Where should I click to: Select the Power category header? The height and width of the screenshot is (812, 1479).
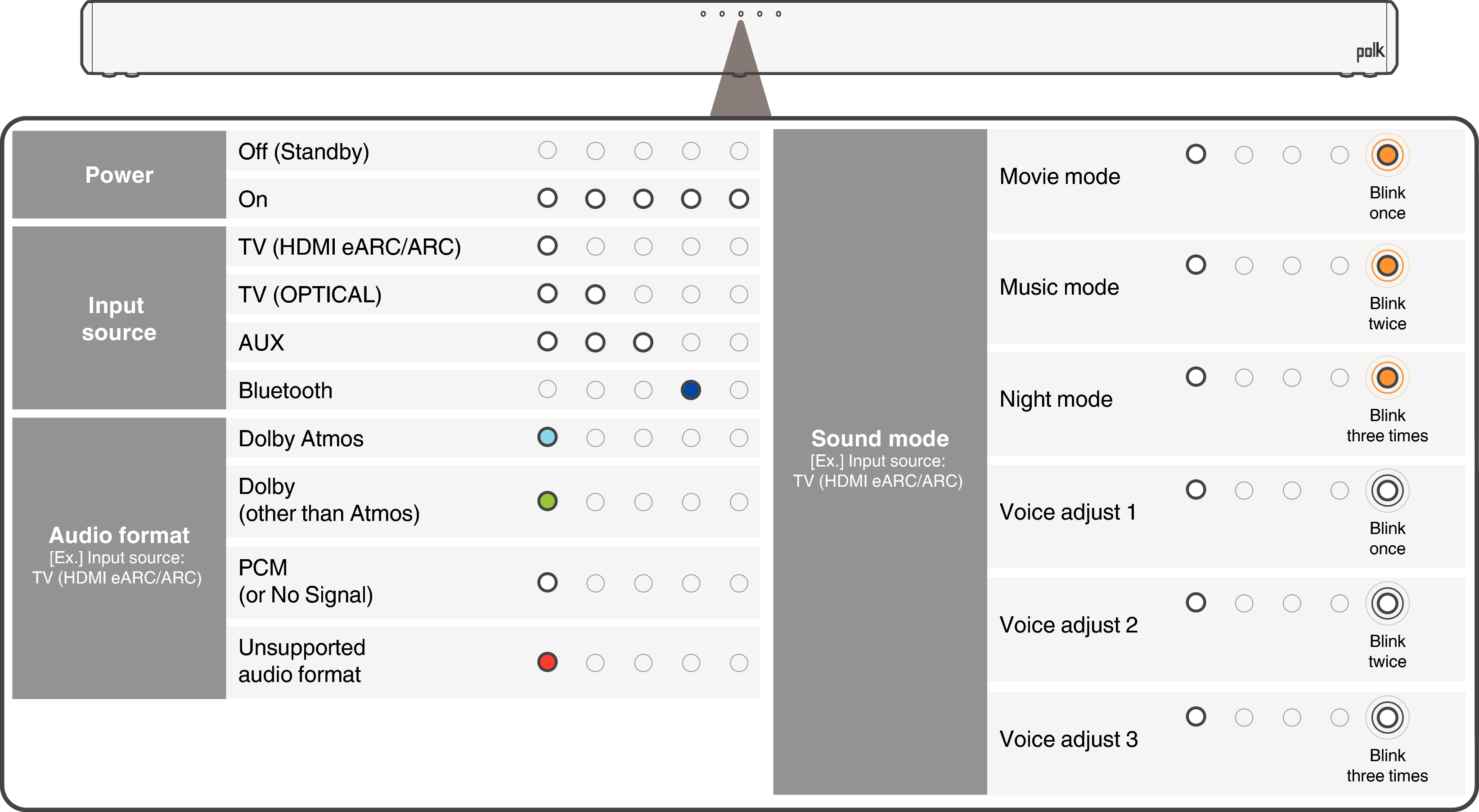pos(119,175)
